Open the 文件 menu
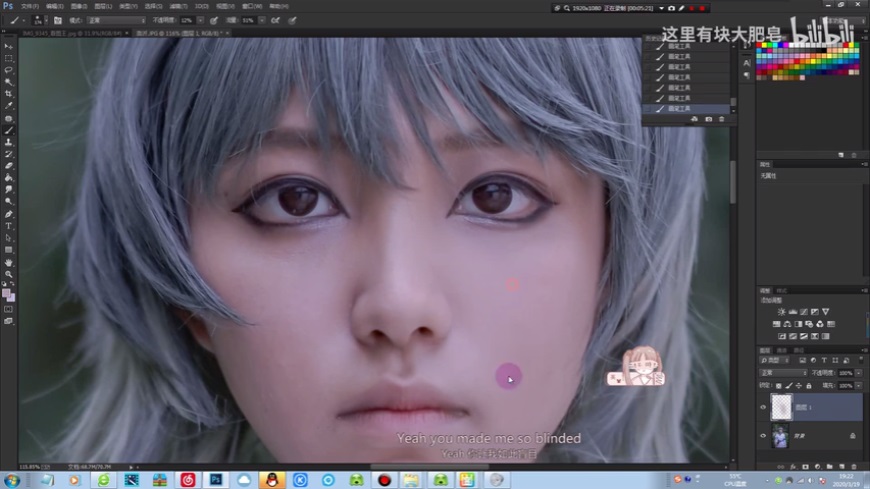Screen dimensions: 870x489 coord(29,6)
